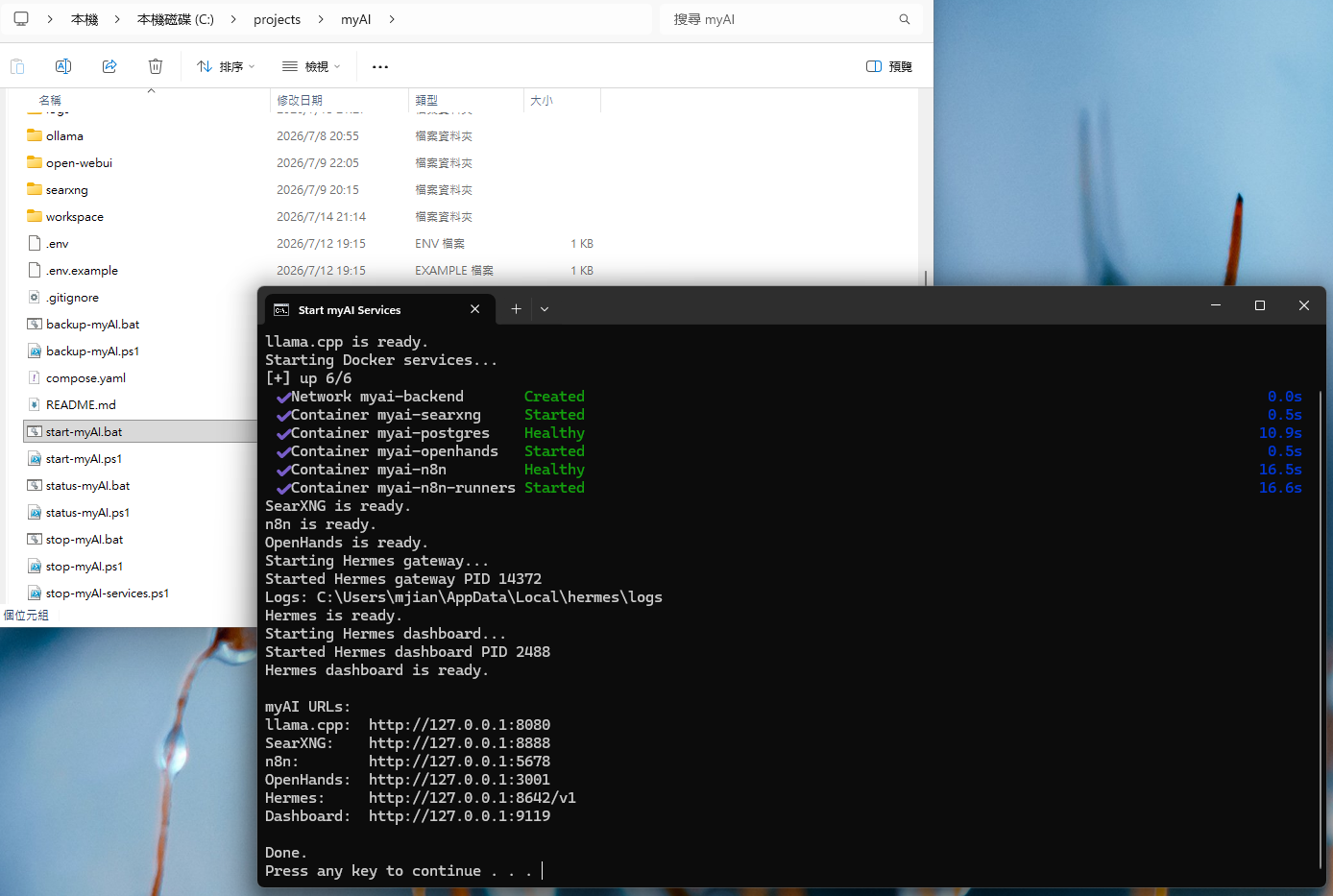1333x896 pixels.
Task: Select README.md file icon
Action: pyautogui.click(x=35, y=404)
